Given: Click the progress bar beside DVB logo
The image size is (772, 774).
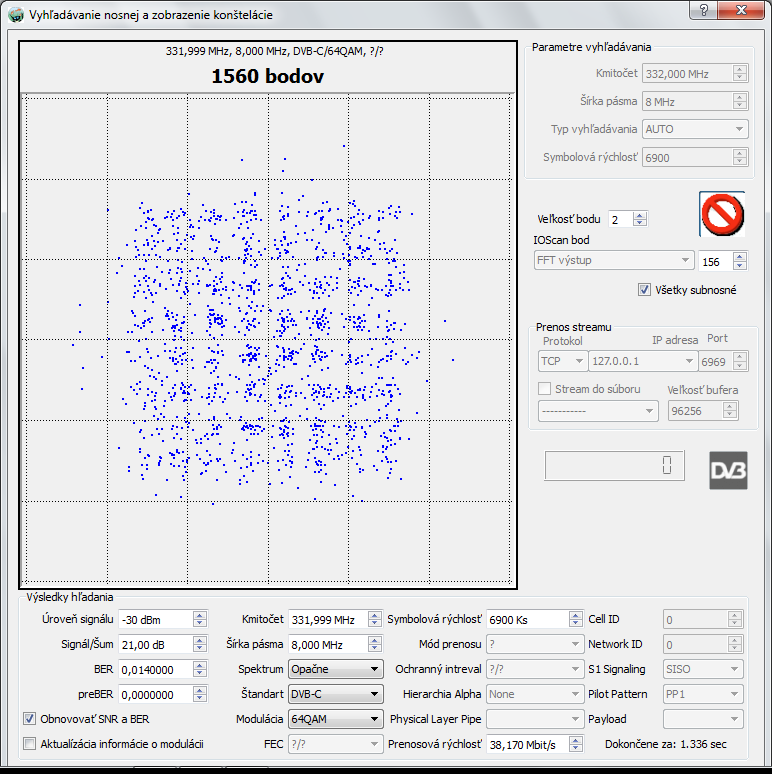Looking at the screenshot, I should click(x=615, y=465).
